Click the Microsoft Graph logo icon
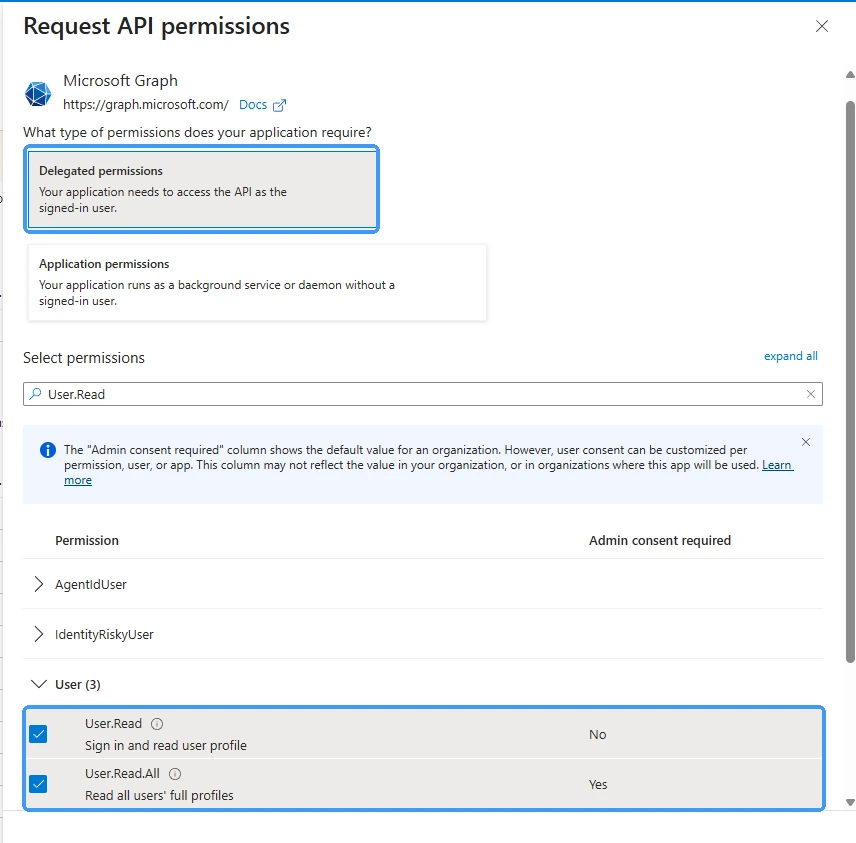856x843 pixels. click(x=38, y=93)
